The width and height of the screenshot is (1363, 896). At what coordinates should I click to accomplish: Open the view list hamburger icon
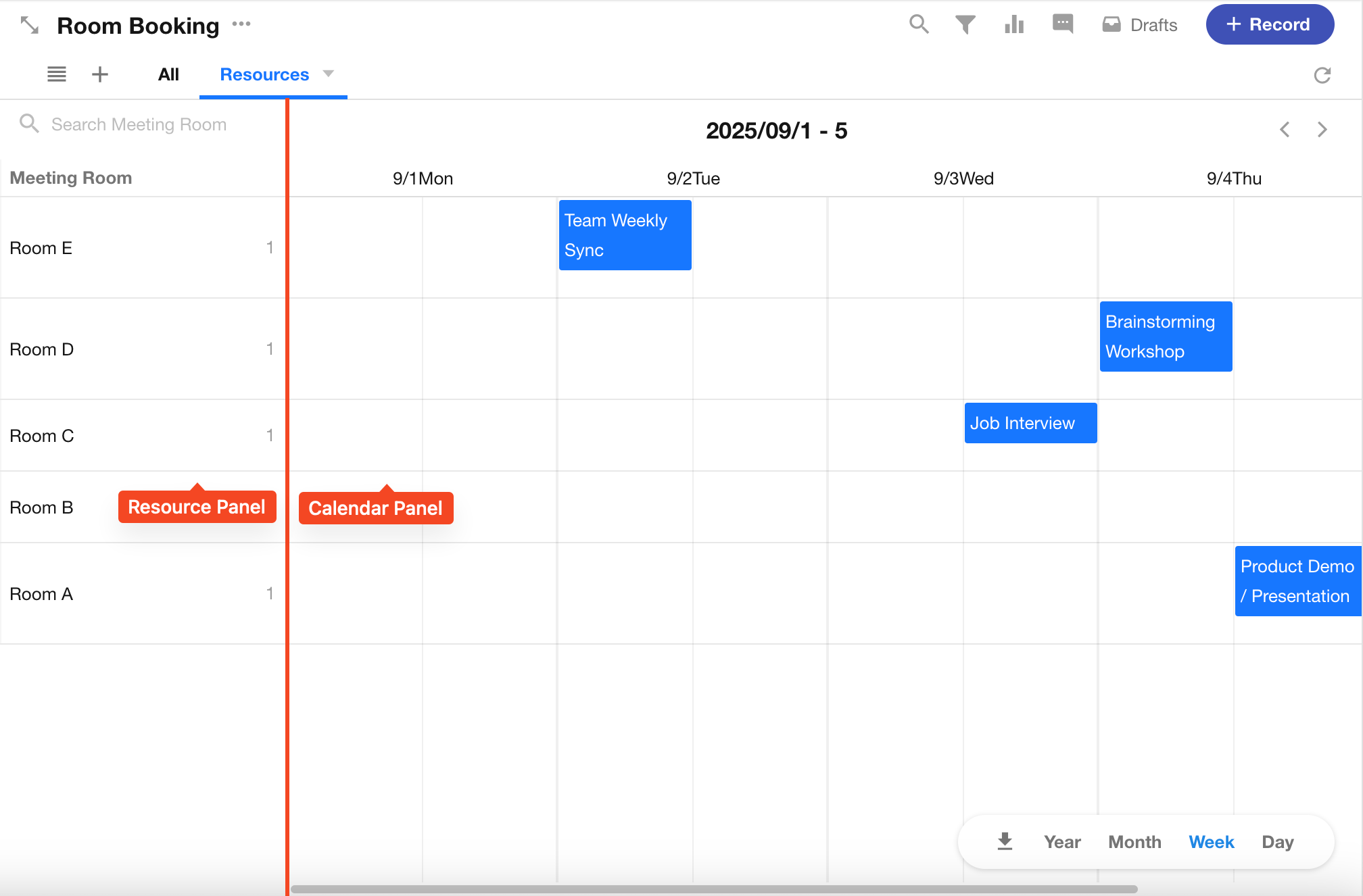[57, 74]
